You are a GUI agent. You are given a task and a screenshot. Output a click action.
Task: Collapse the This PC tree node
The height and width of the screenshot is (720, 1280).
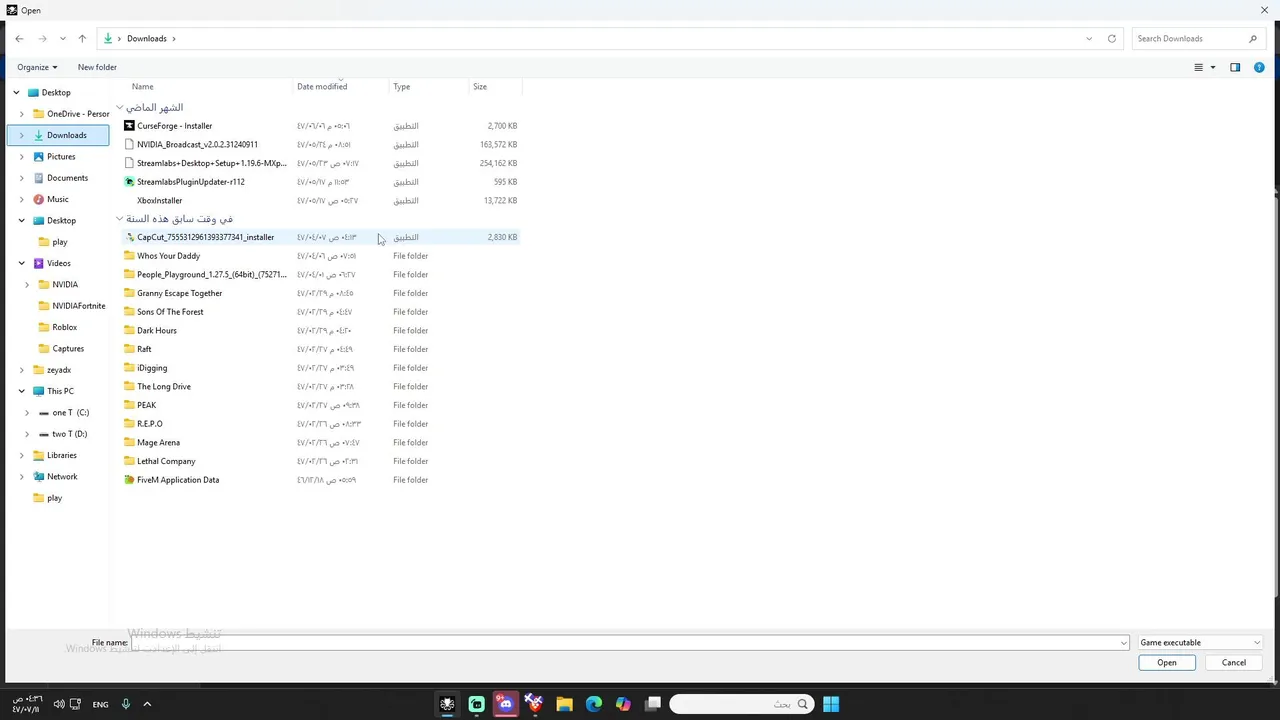(x=22, y=391)
